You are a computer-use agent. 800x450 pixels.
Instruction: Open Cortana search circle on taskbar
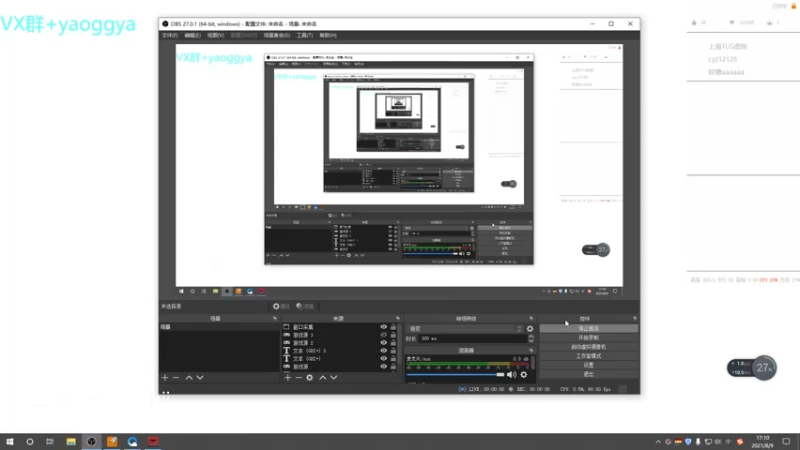(x=30, y=442)
